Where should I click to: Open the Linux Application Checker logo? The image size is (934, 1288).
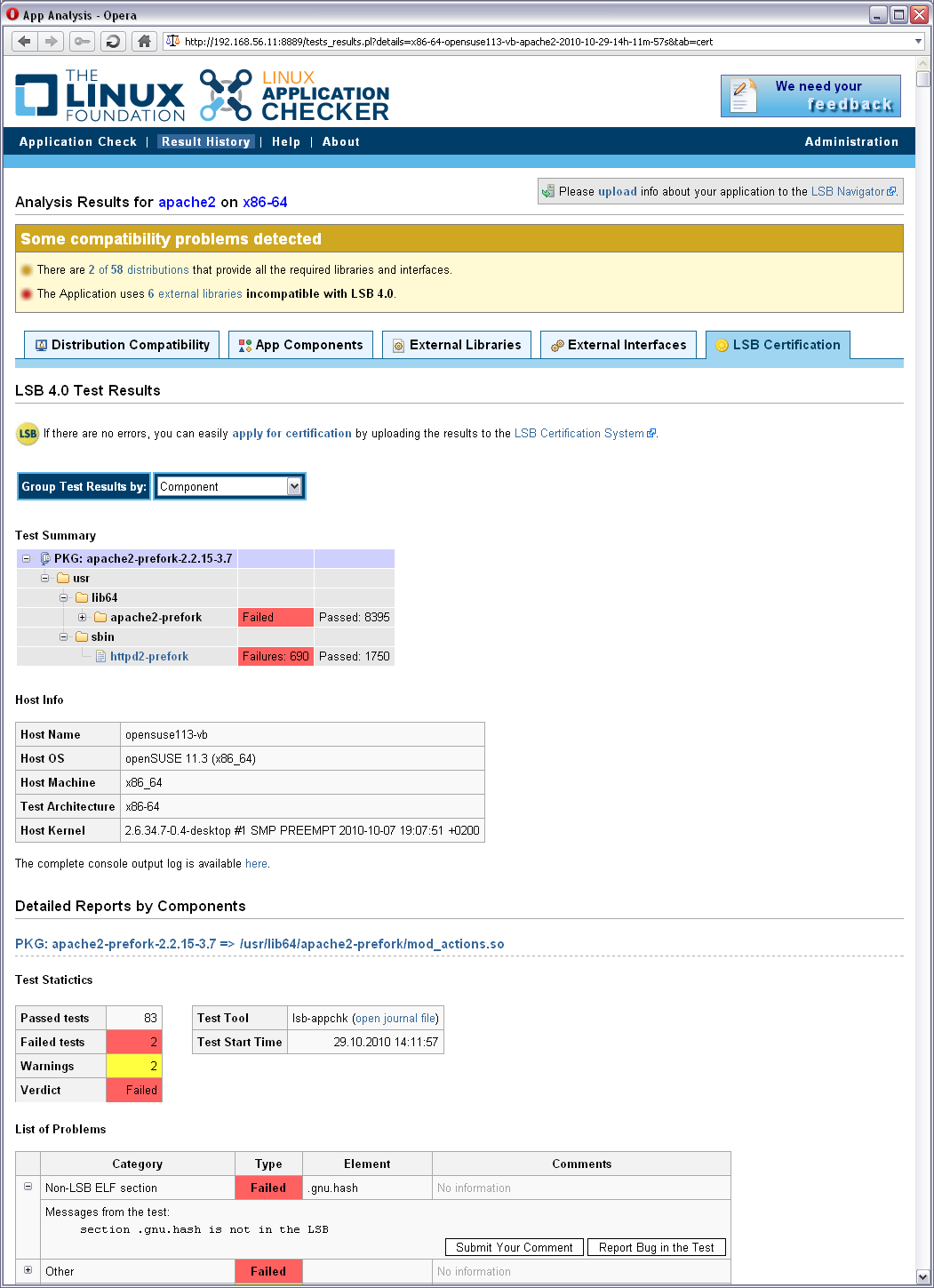point(294,95)
